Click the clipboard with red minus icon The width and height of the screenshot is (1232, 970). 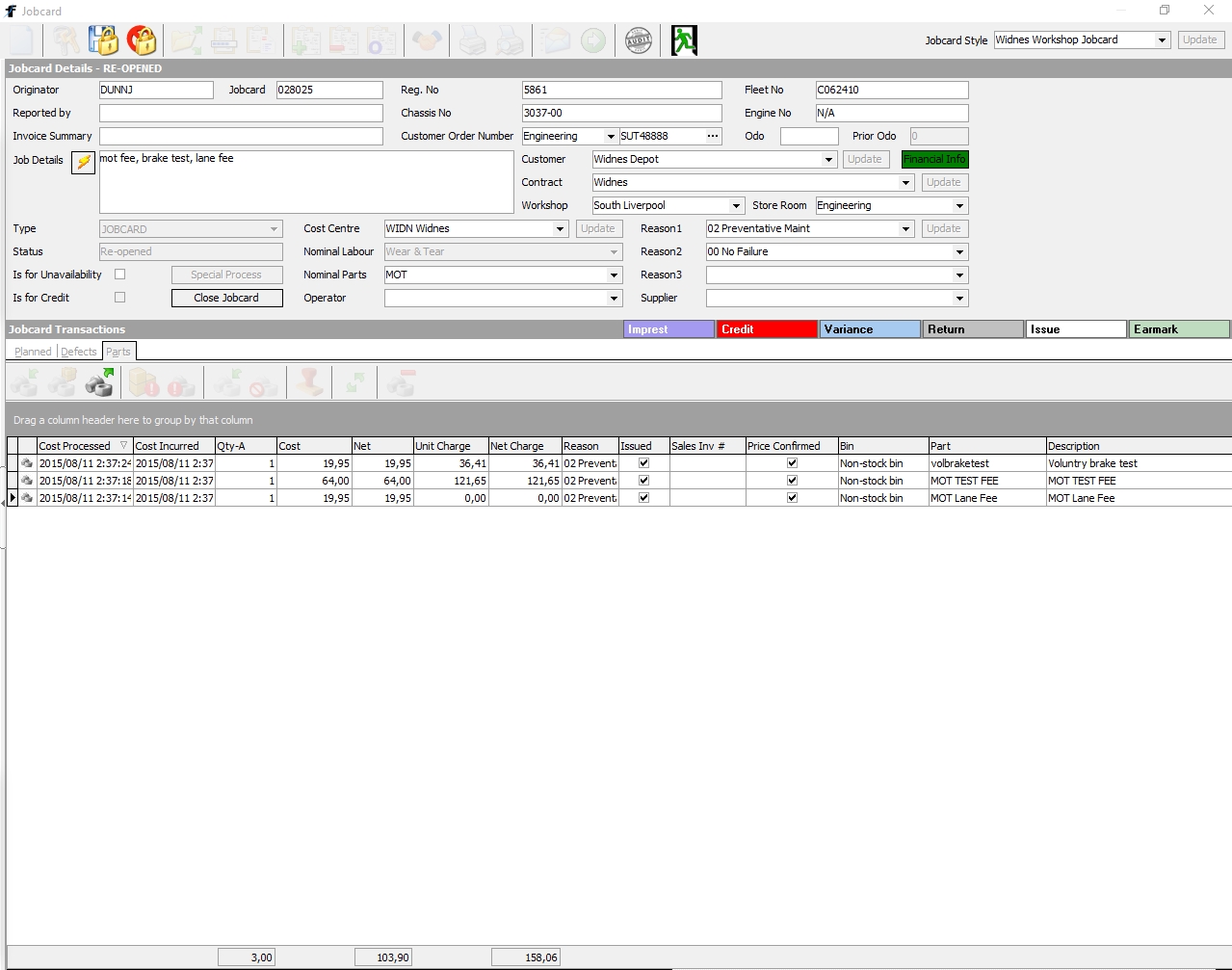click(344, 40)
